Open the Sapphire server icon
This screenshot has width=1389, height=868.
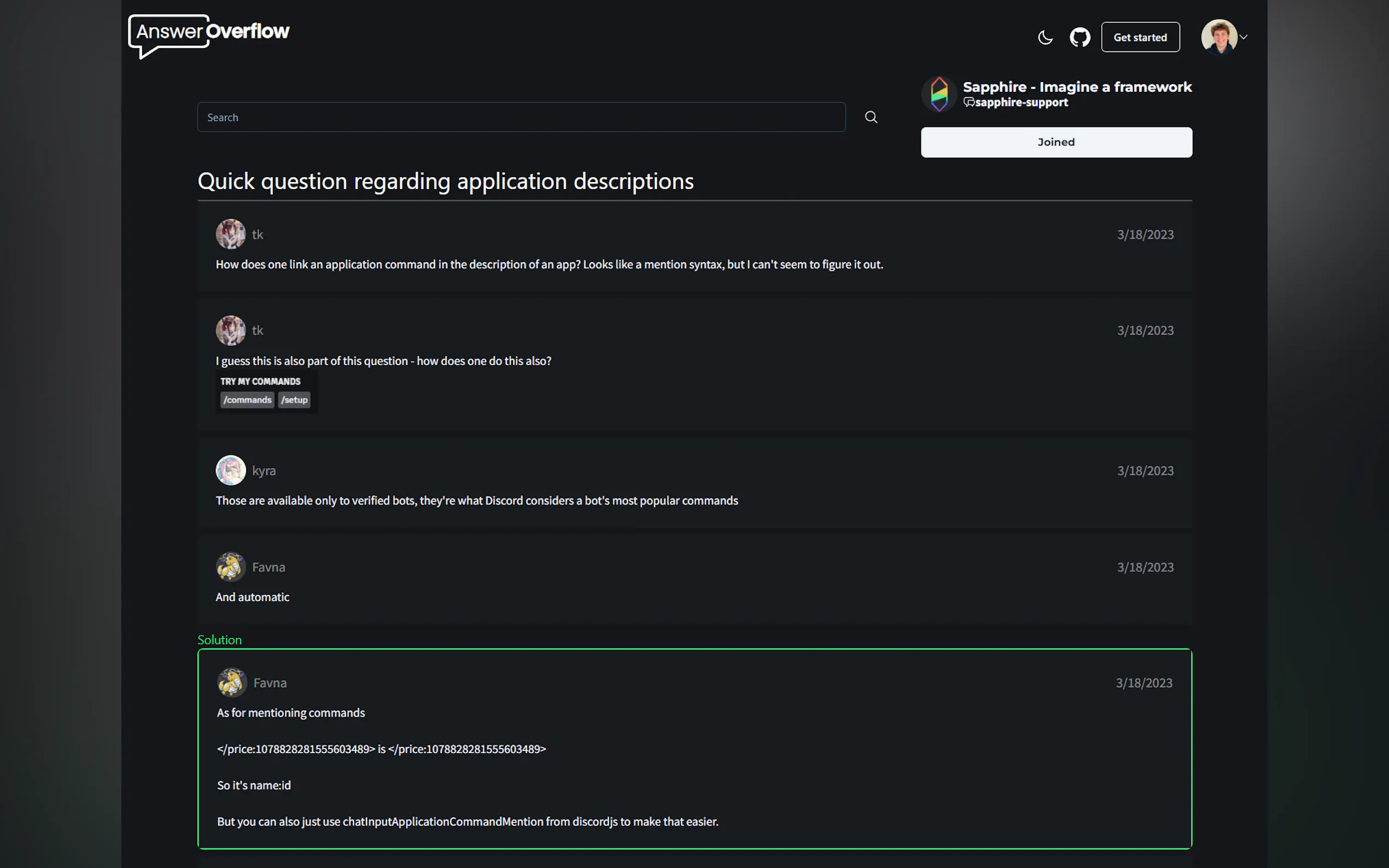pos(939,94)
